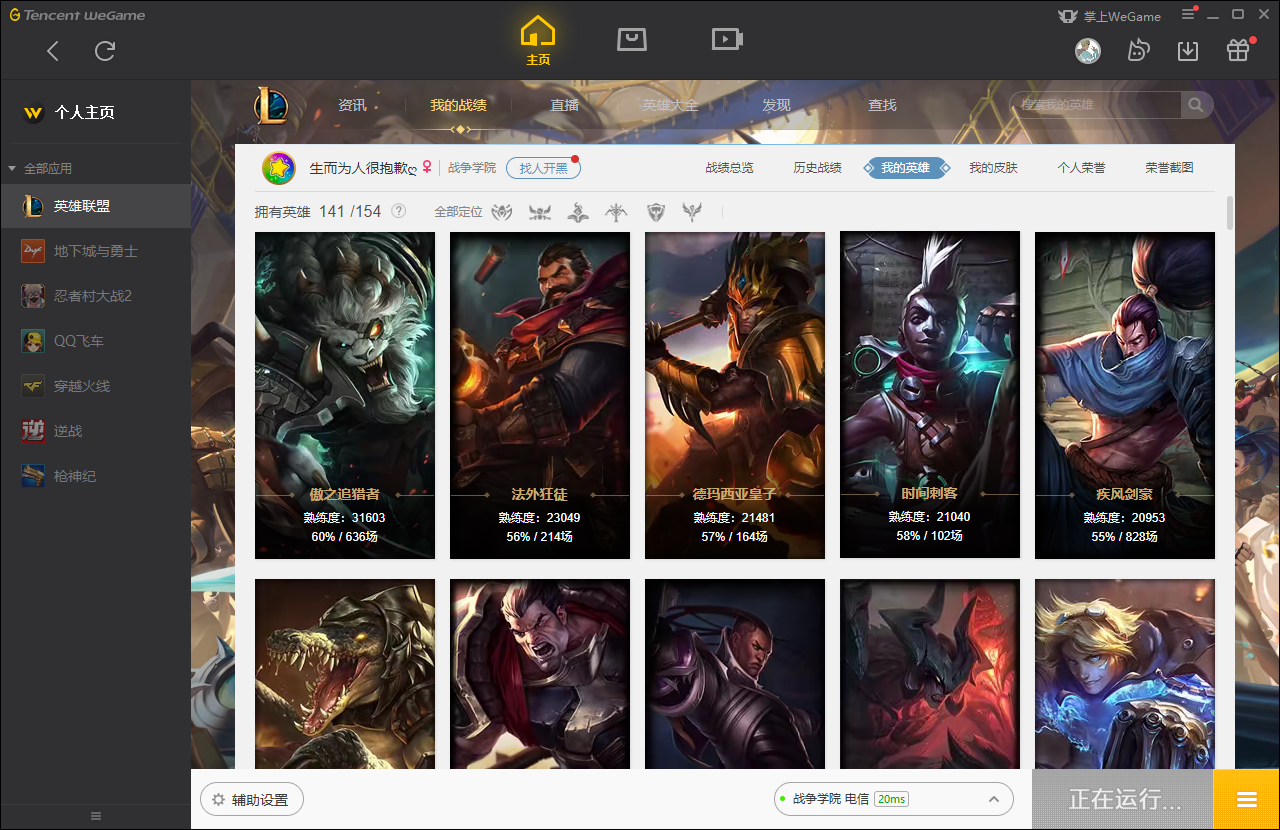The width and height of the screenshot is (1280, 830).
Task: Select 英雄联盟 in the sidebar
Action: coord(95,206)
